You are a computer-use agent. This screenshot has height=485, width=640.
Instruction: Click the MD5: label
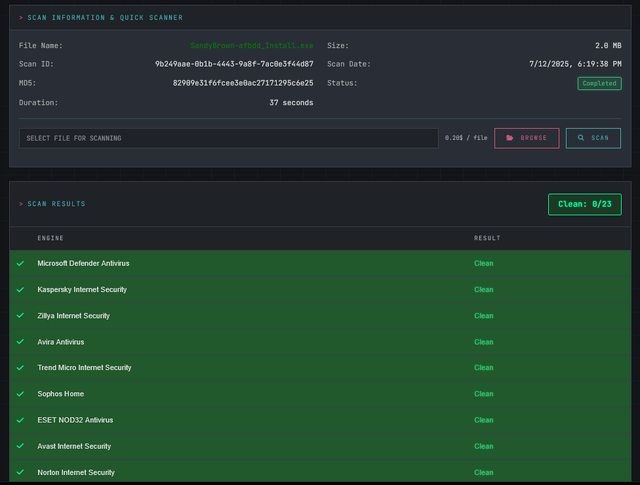click(27, 83)
